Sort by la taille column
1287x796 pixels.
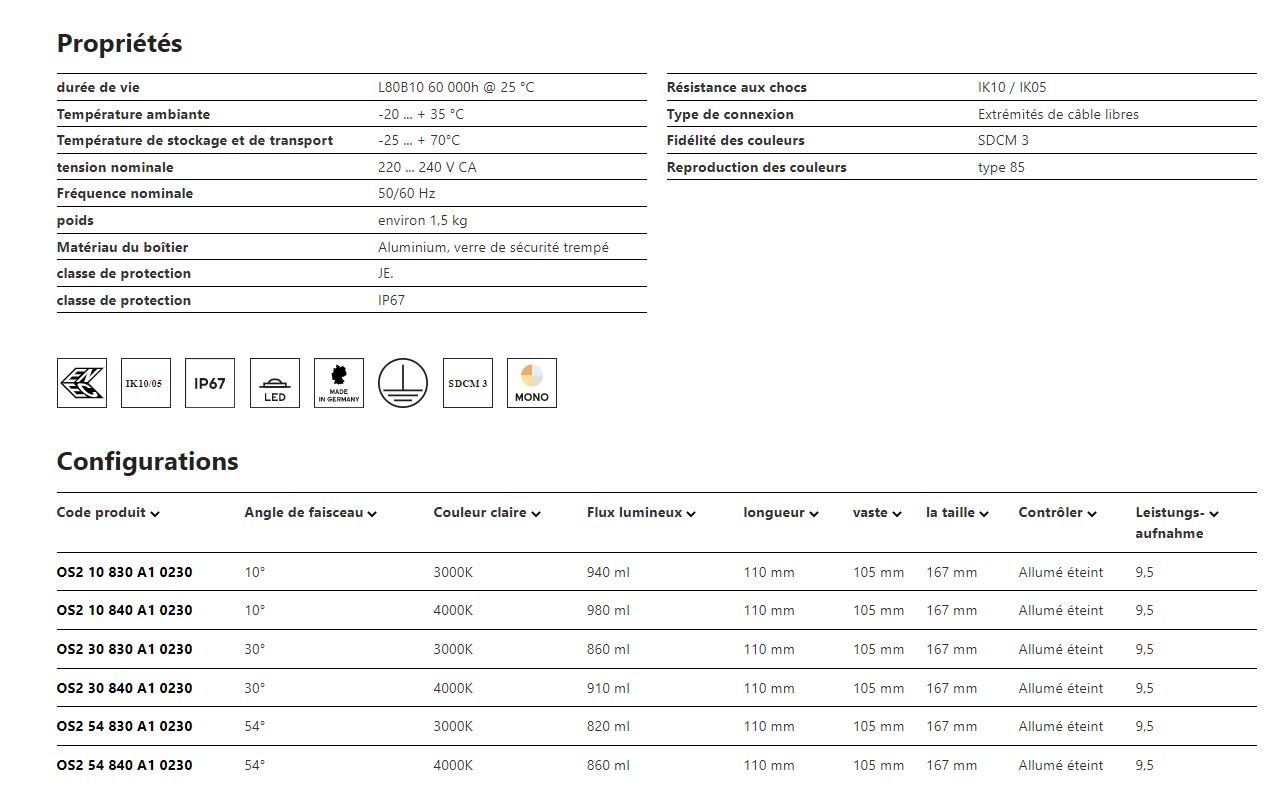(957, 513)
